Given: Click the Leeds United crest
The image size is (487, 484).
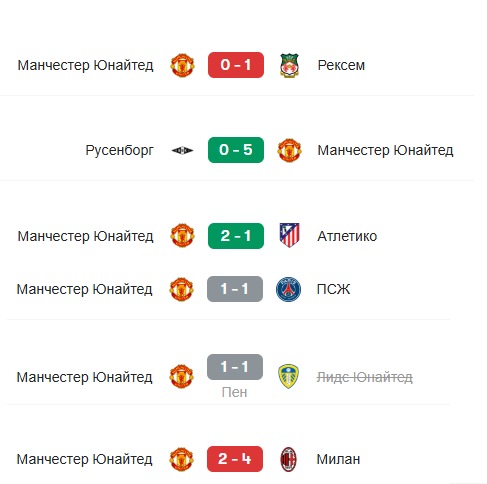Looking at the screenshot, I should [x=288, y=377].
